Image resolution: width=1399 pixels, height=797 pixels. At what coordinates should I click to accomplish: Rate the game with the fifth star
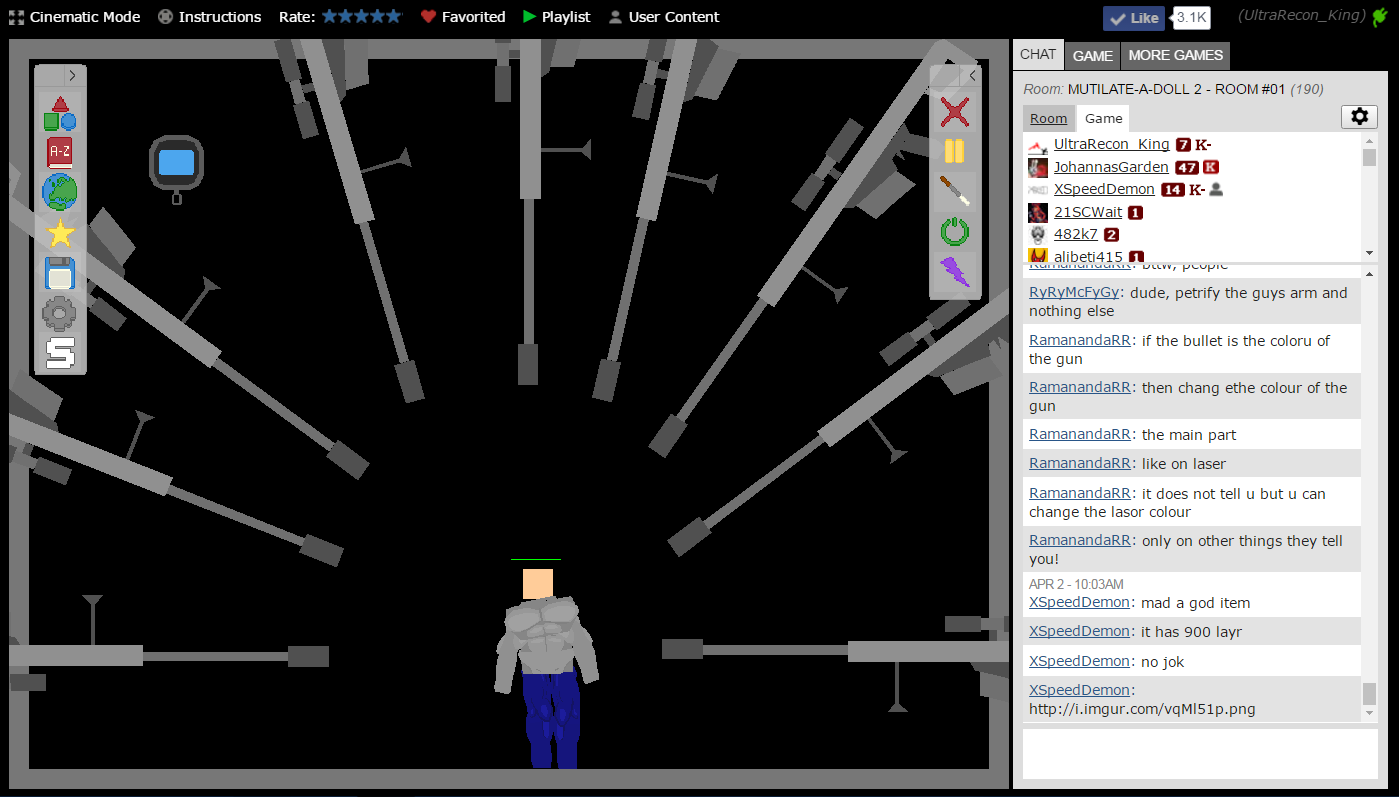pos(394,17)
